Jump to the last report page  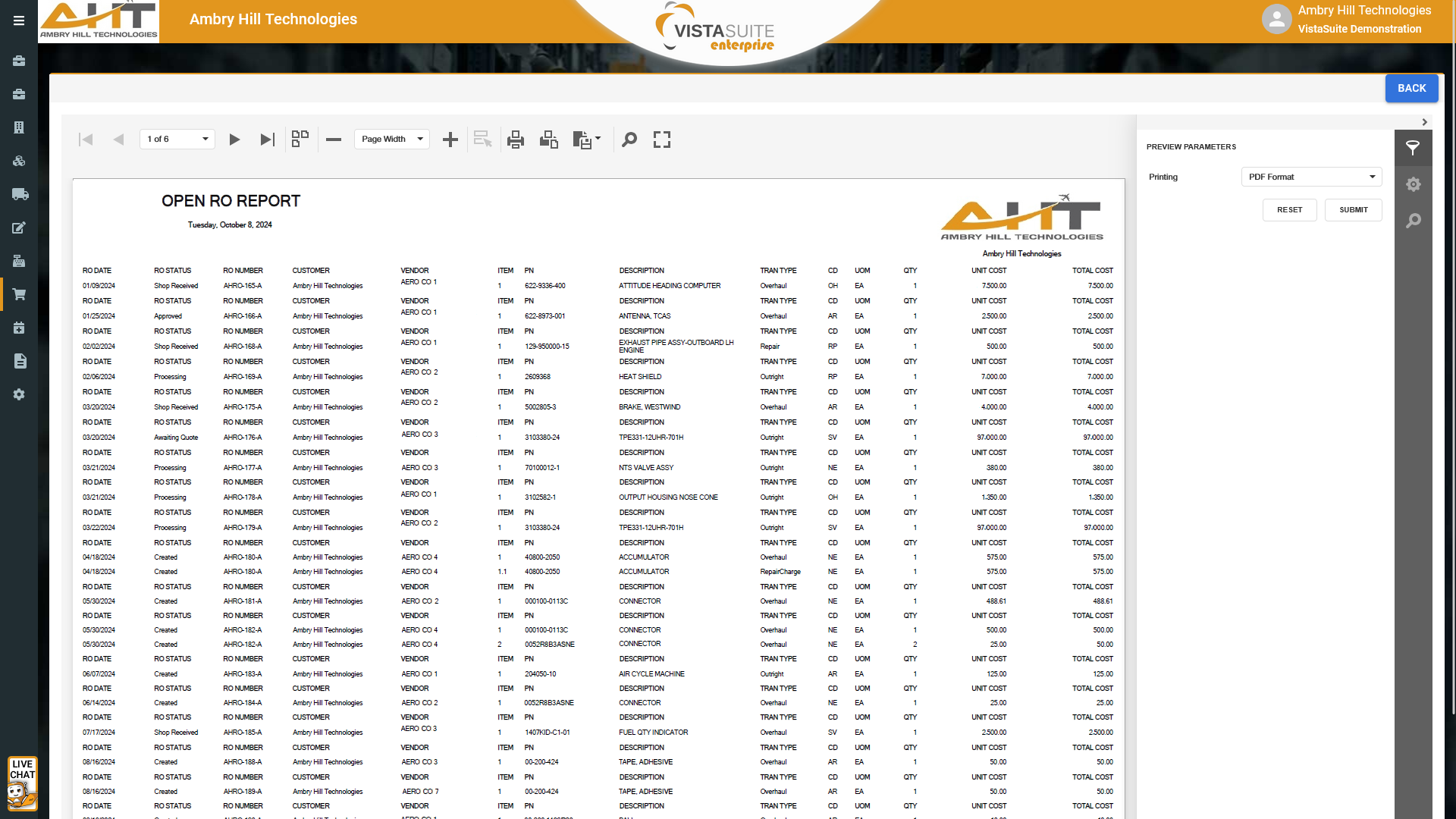tap(267, 140)
